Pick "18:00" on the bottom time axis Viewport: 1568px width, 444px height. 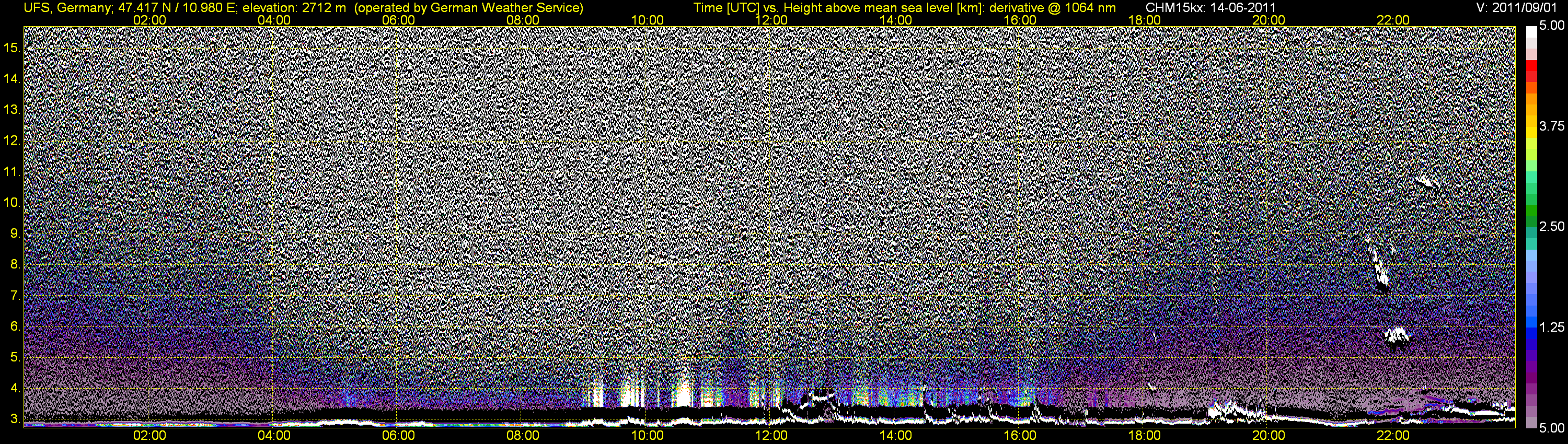1144,436
